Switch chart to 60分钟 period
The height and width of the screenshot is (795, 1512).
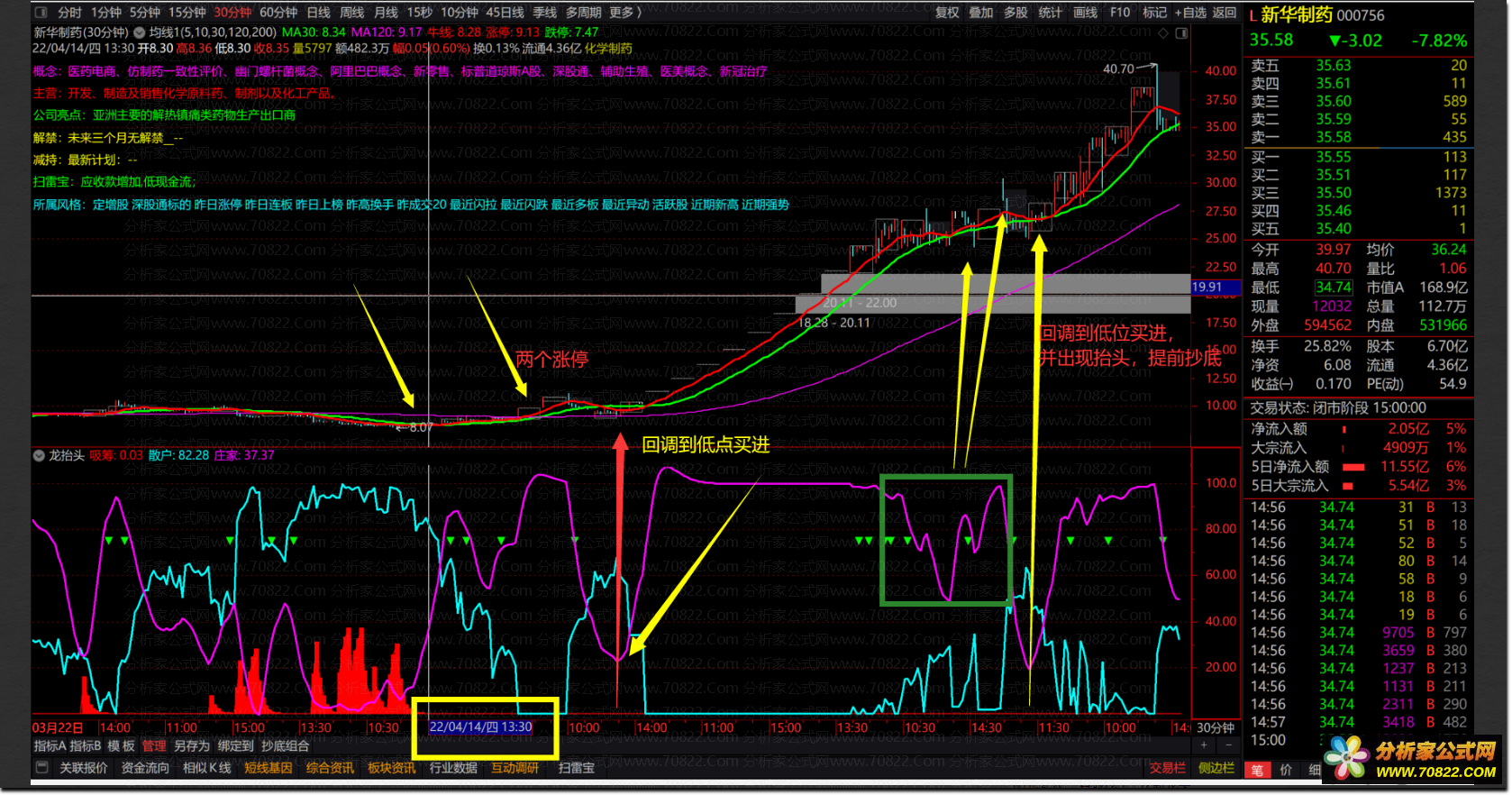278,13
